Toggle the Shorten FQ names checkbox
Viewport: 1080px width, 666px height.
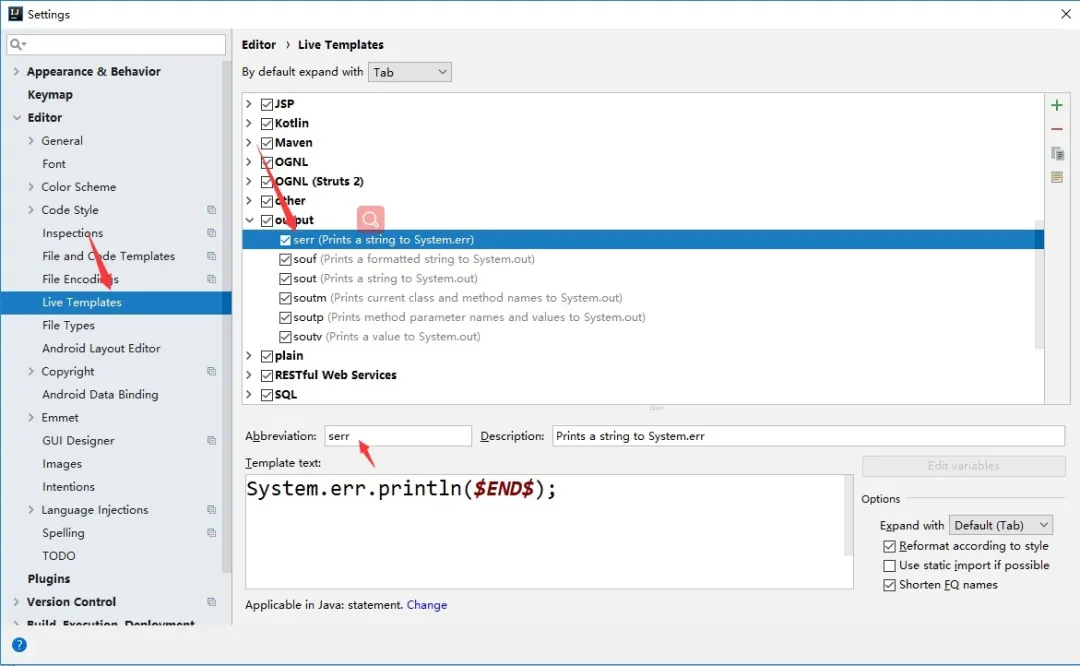click(x=889, y=585)
